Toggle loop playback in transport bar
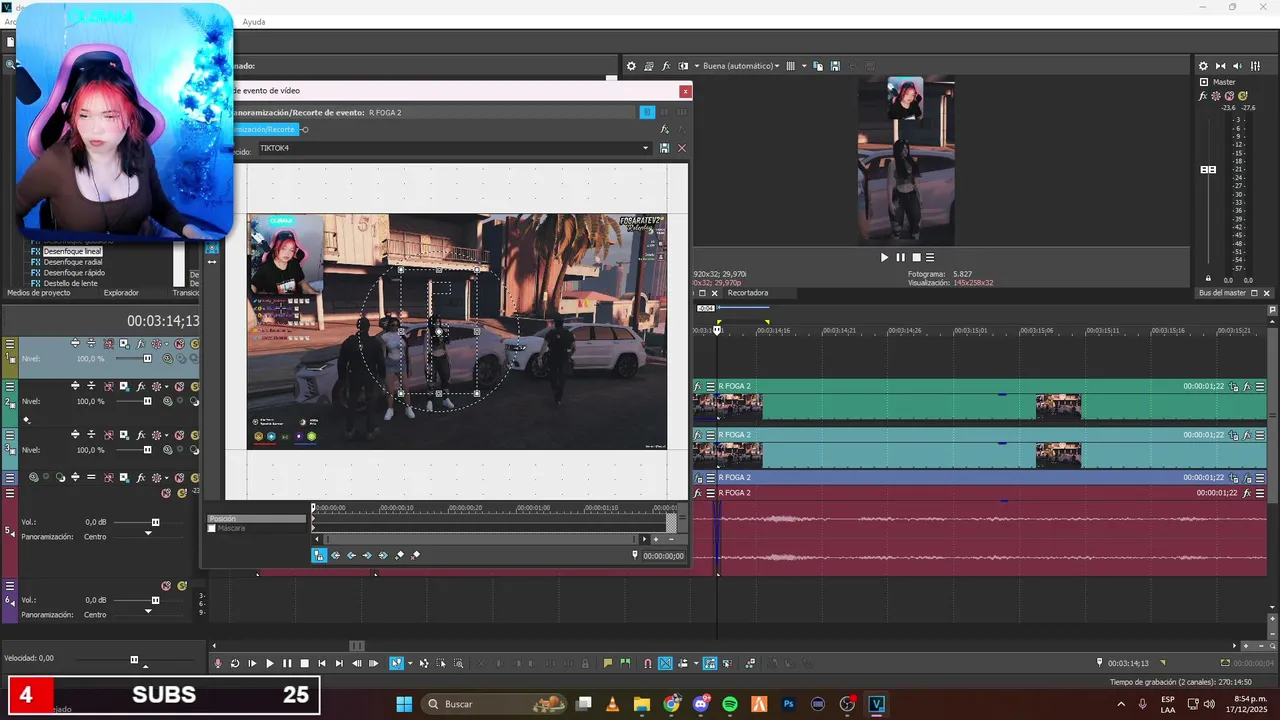 (235, 663)
